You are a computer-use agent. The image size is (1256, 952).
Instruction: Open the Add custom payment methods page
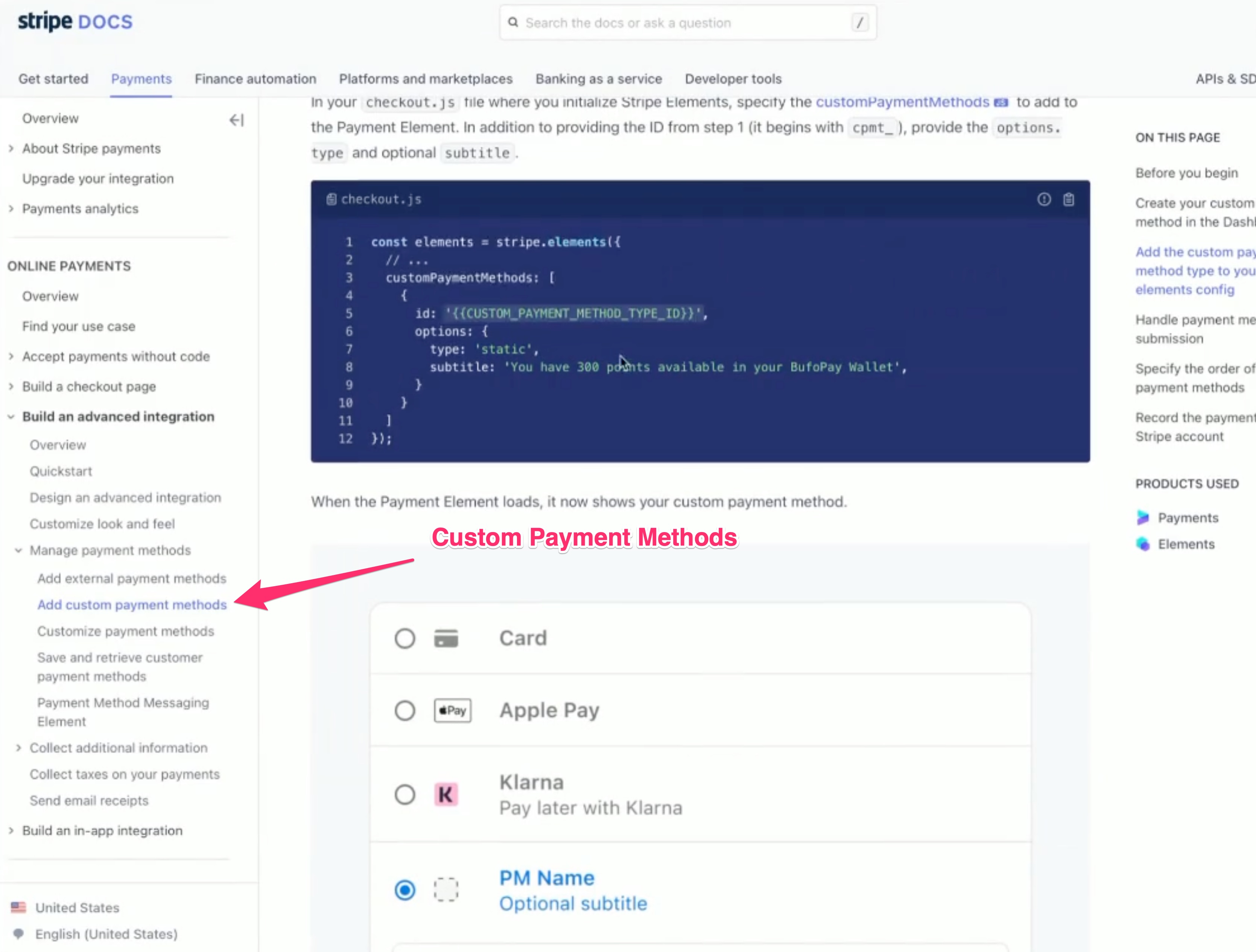[x=132, y=605]
